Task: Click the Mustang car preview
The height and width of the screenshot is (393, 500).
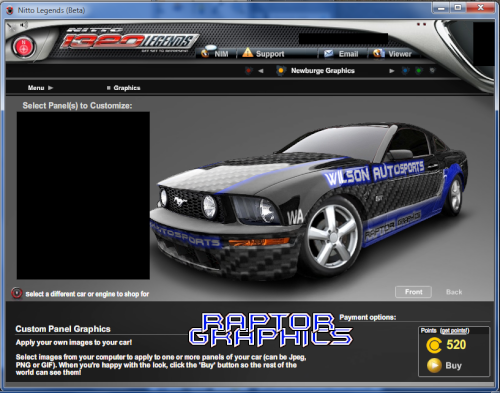Action: [309, 200]
